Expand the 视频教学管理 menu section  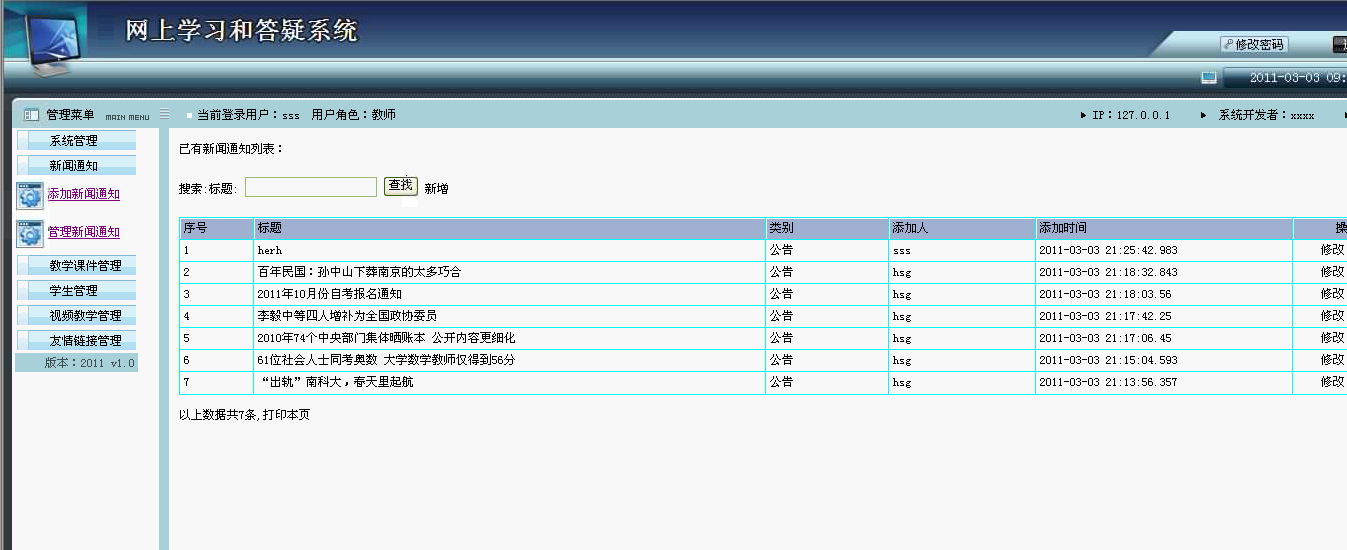tap(76, 316)
